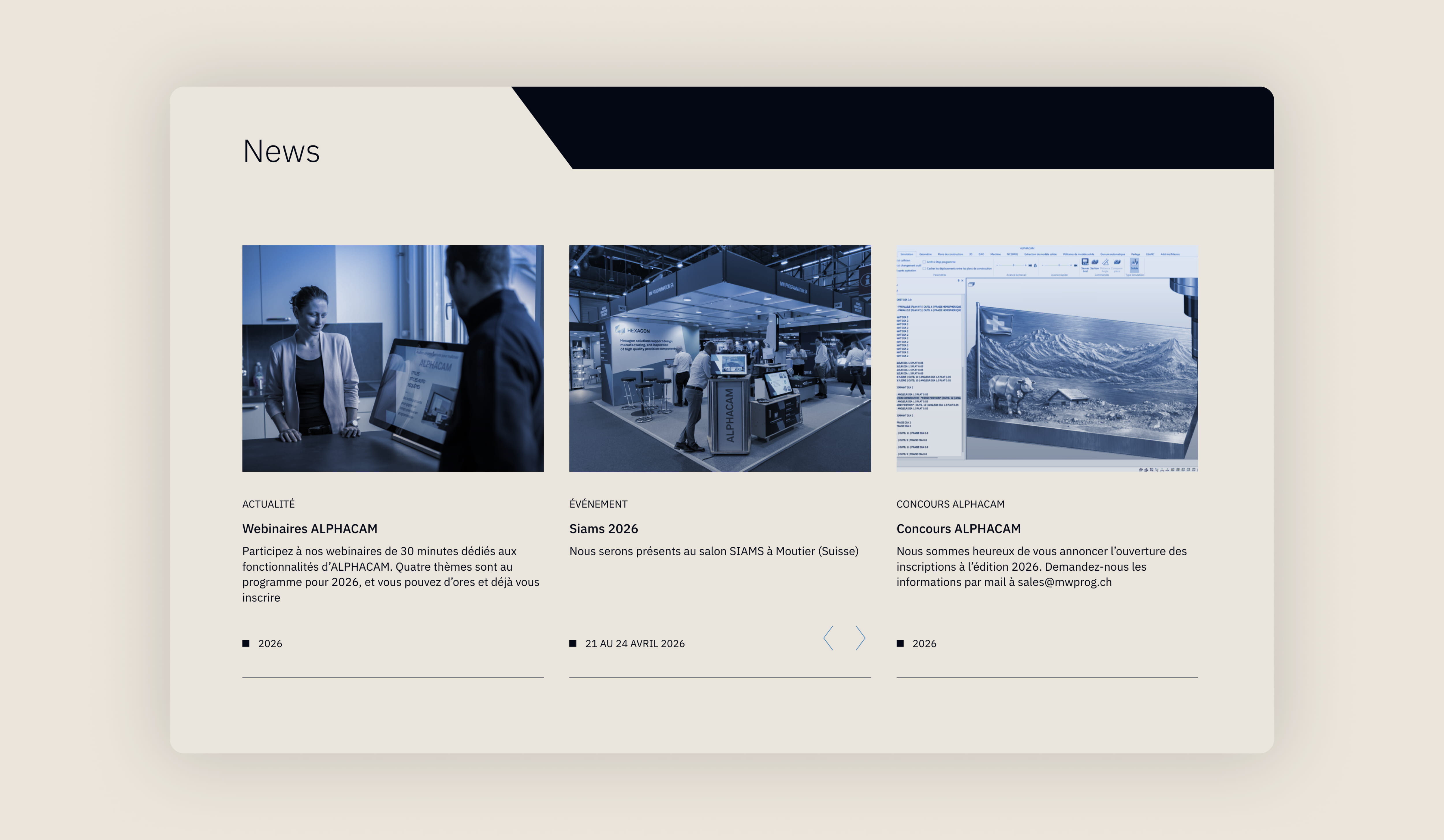
Task: Click the eraser icon in the simulation viewport
Action: [971, 285]
